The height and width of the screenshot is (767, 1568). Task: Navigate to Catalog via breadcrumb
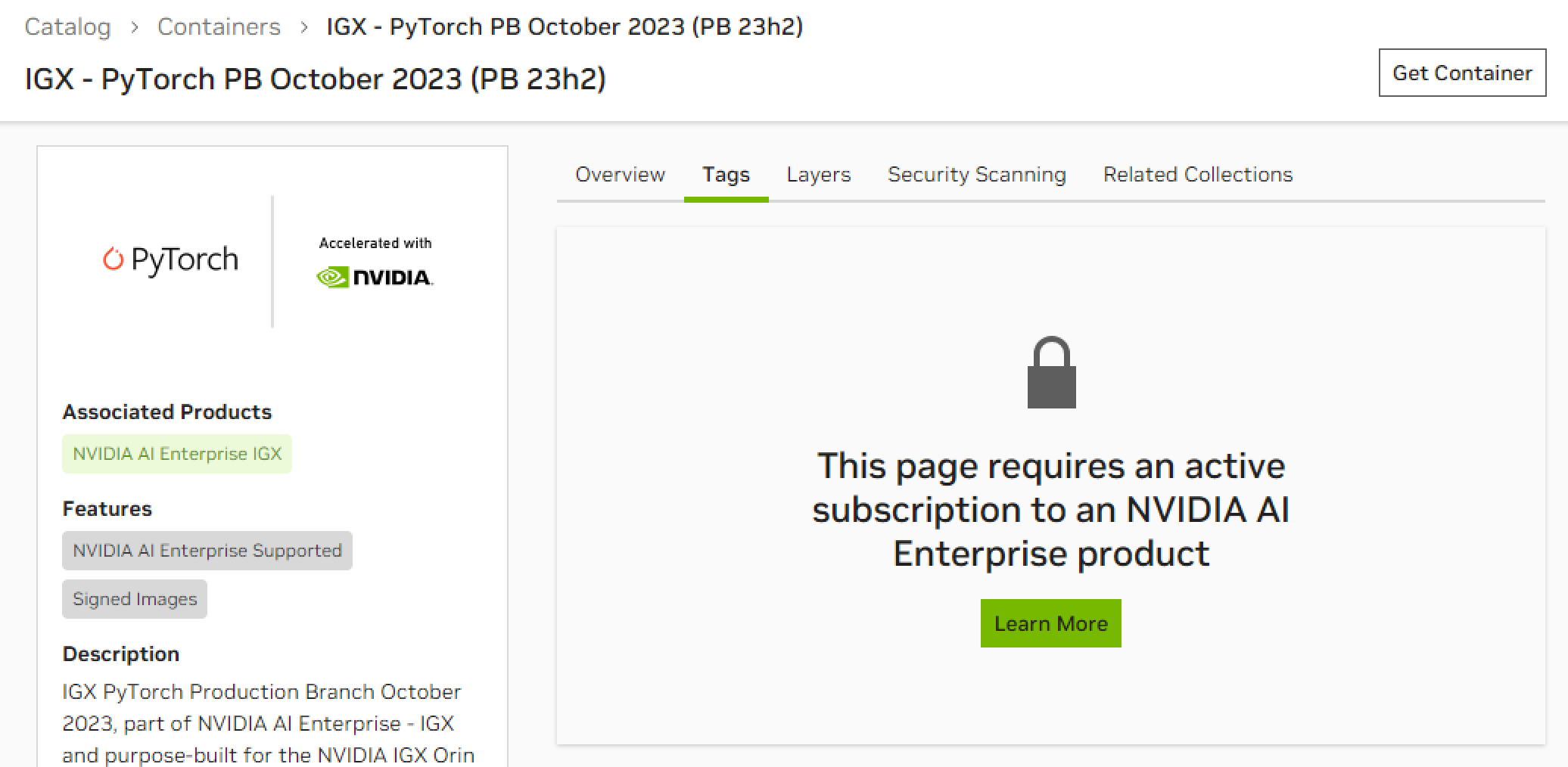(x=67, y=26)
